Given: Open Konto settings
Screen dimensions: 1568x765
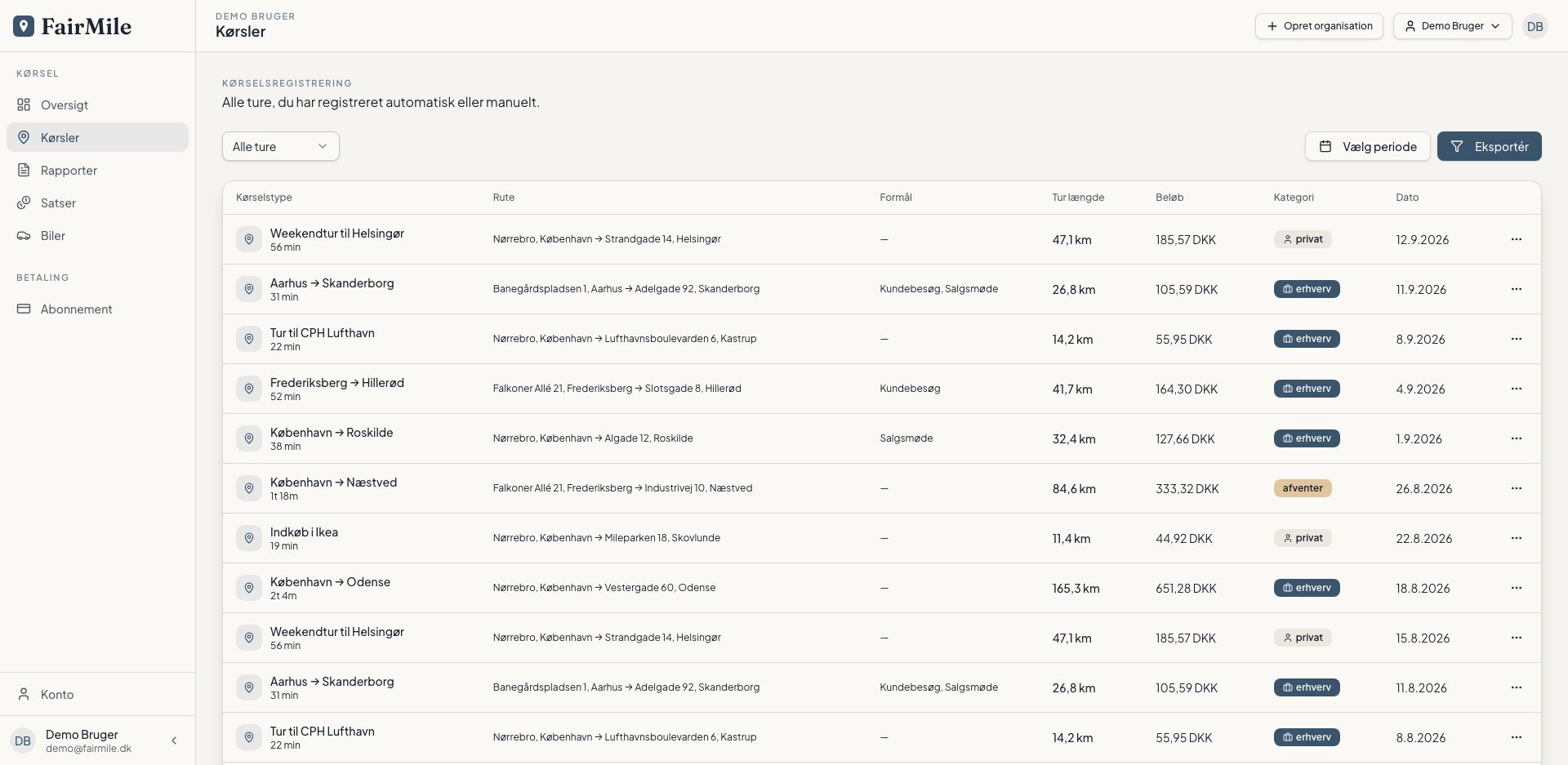Looking at the screenshot, I should (x=97, y=694).
